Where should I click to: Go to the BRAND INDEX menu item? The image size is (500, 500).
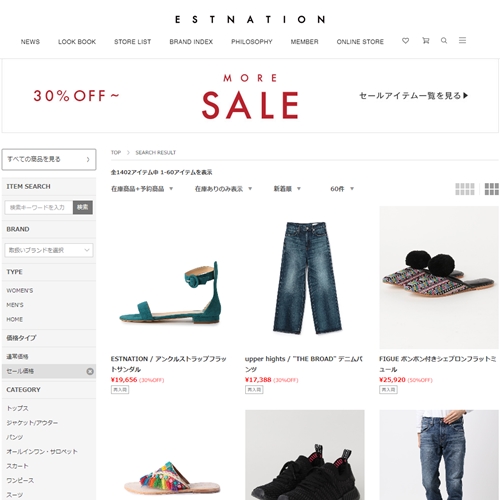pyautogui.click(x=191, y=42)
